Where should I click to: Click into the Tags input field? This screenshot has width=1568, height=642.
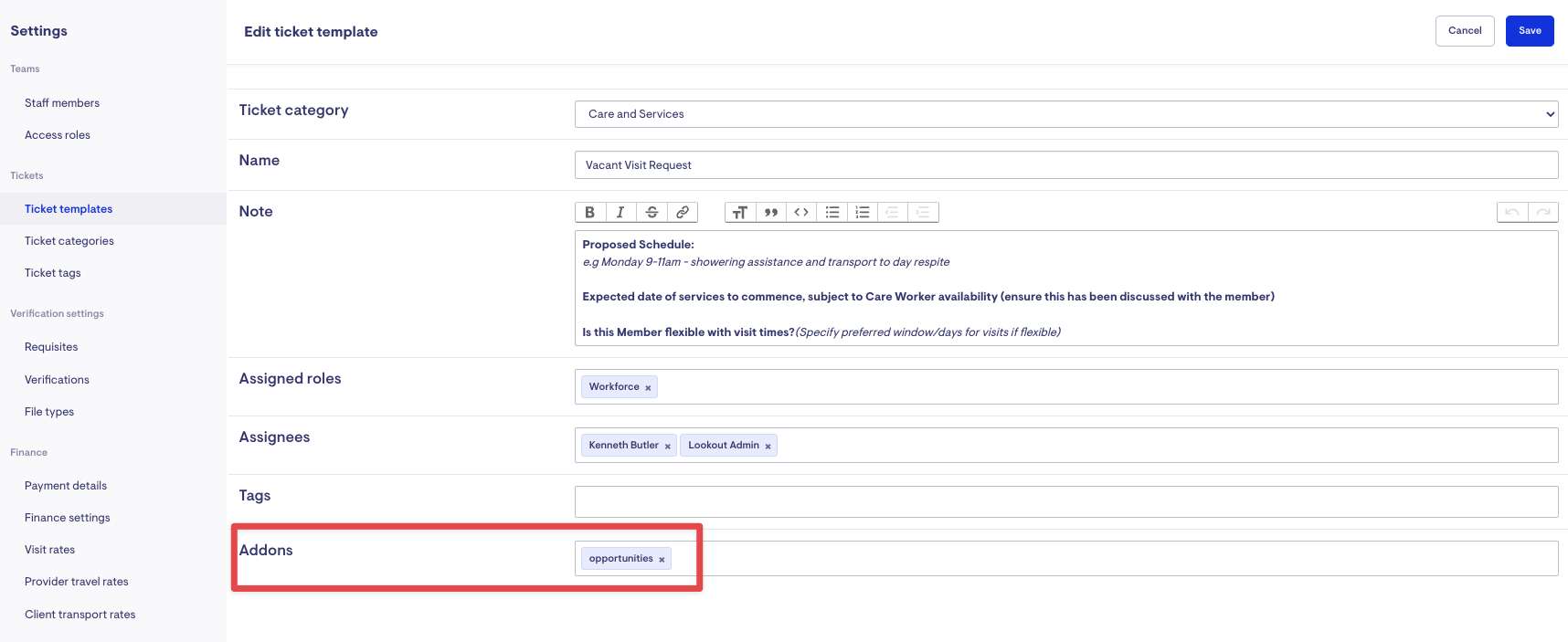tap(1065, 501)
